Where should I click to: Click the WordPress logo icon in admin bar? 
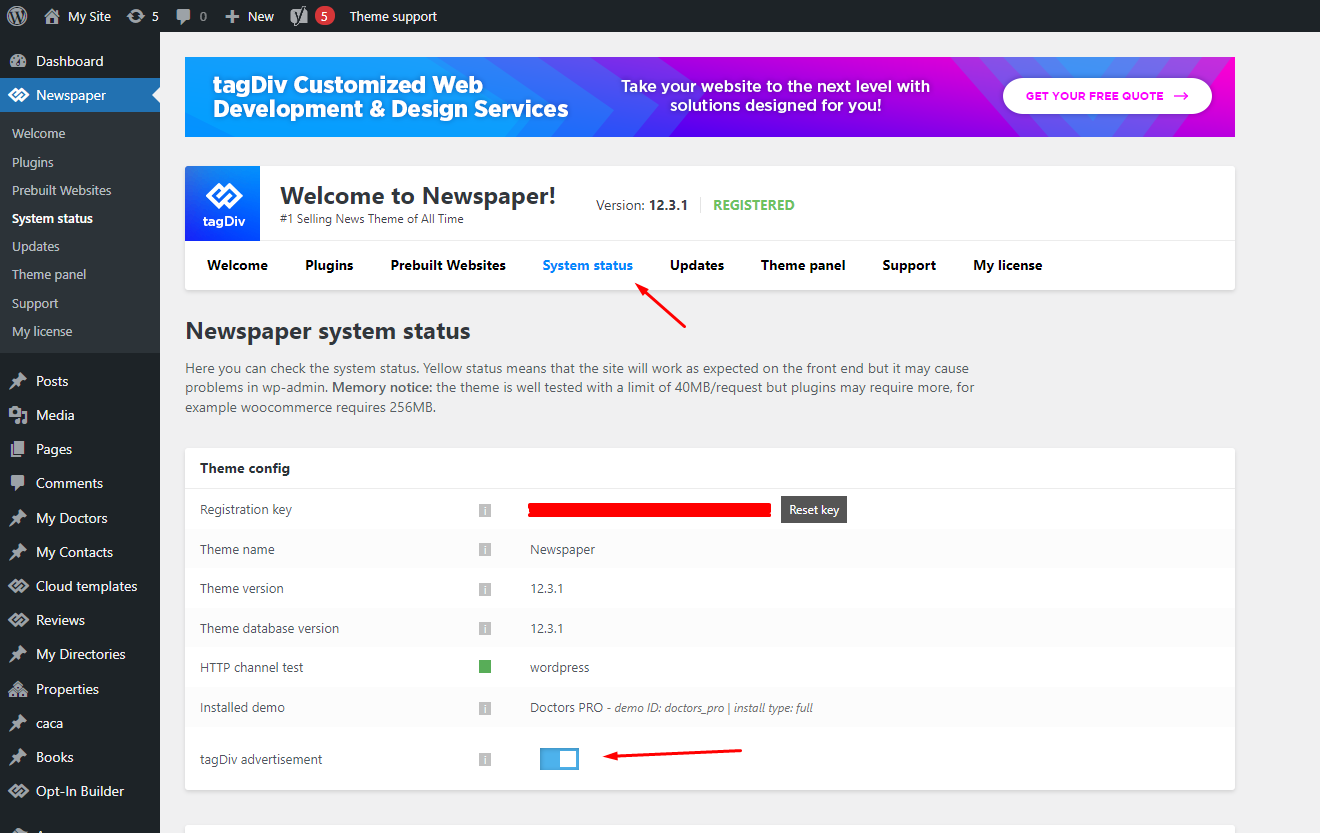tap(17, 16)
